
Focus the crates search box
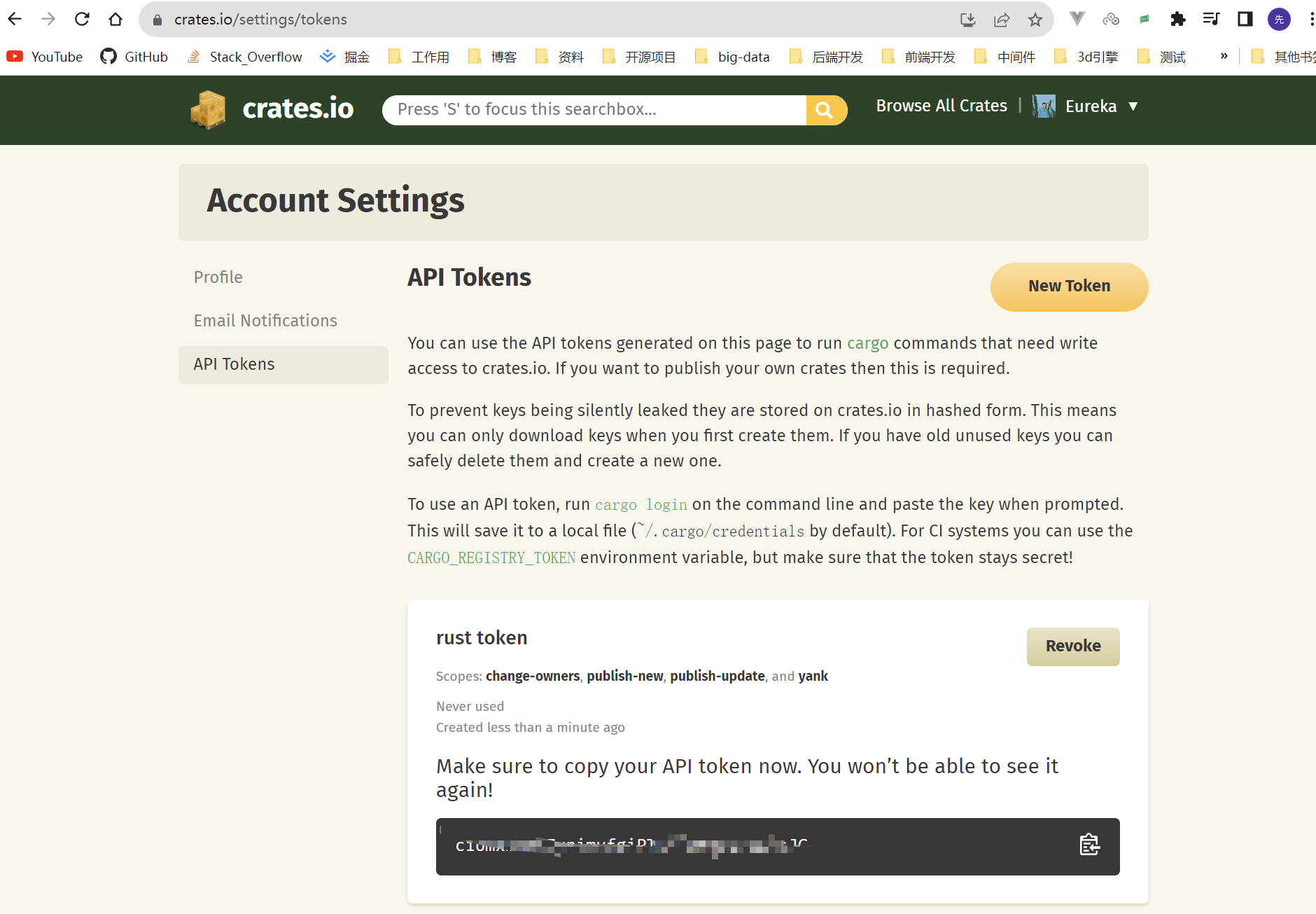pyautogui.click(x=595, y=110)
